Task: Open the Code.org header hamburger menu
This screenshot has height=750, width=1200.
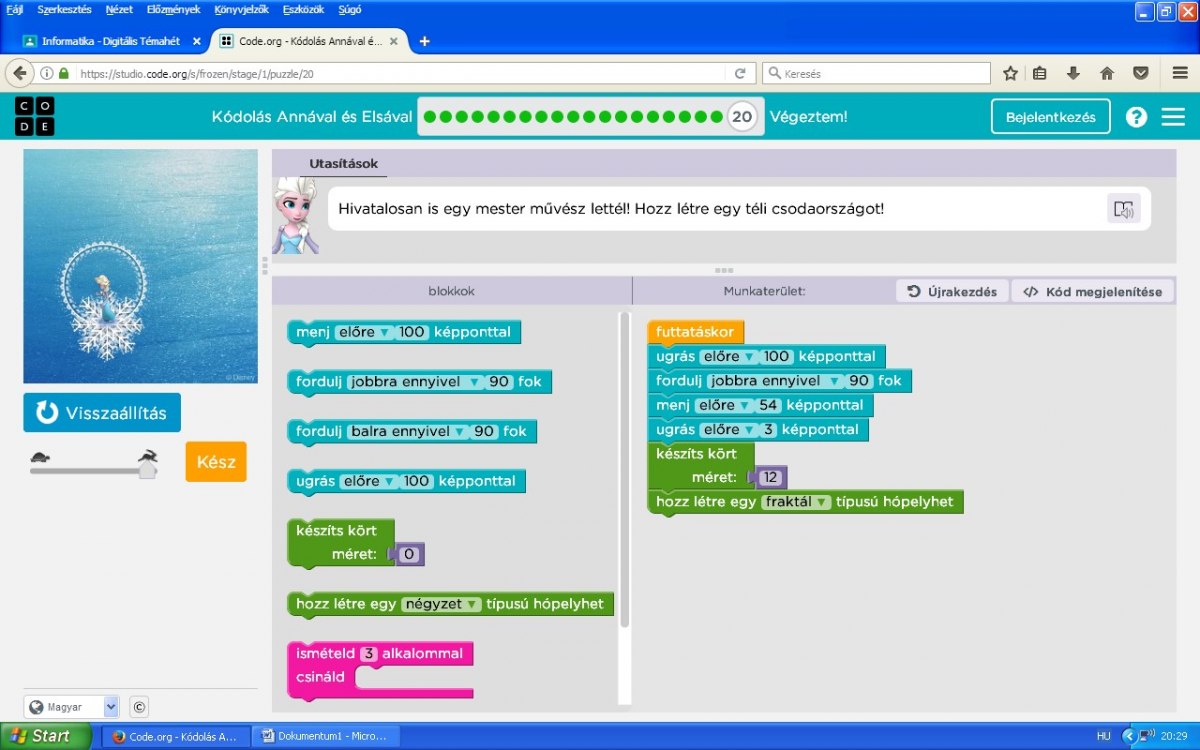Action: pyautogui.click(x=1173, y=117)
